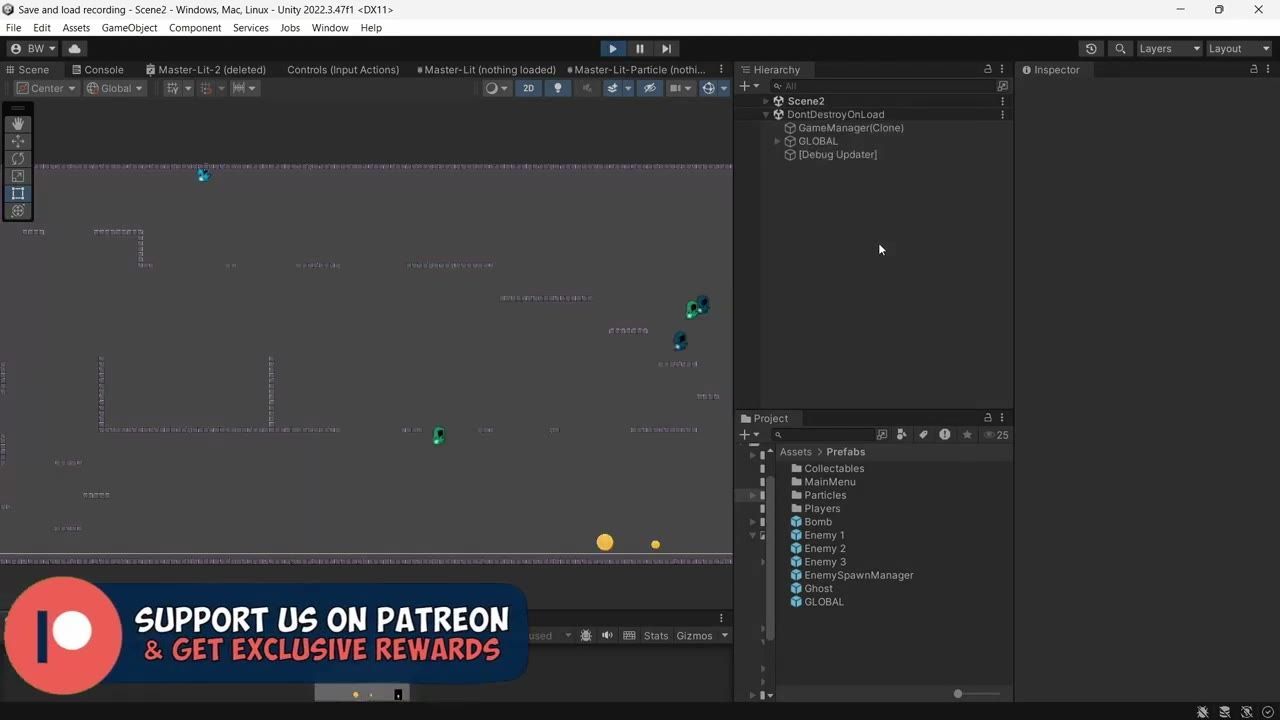Open the Center pivot mode dropdown

coord(46,88)
